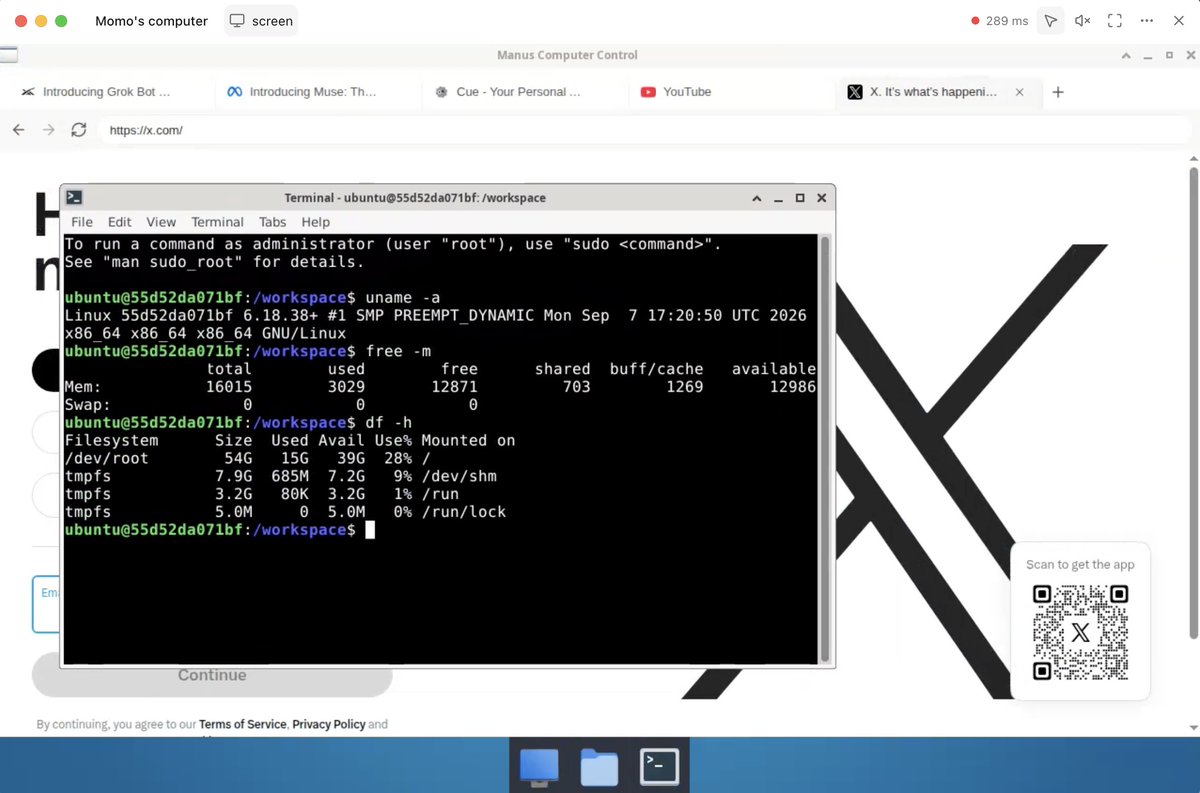Maximize the Manus Computer Control window
This screenshot has width=1200, height=793.
point(1170,55)
